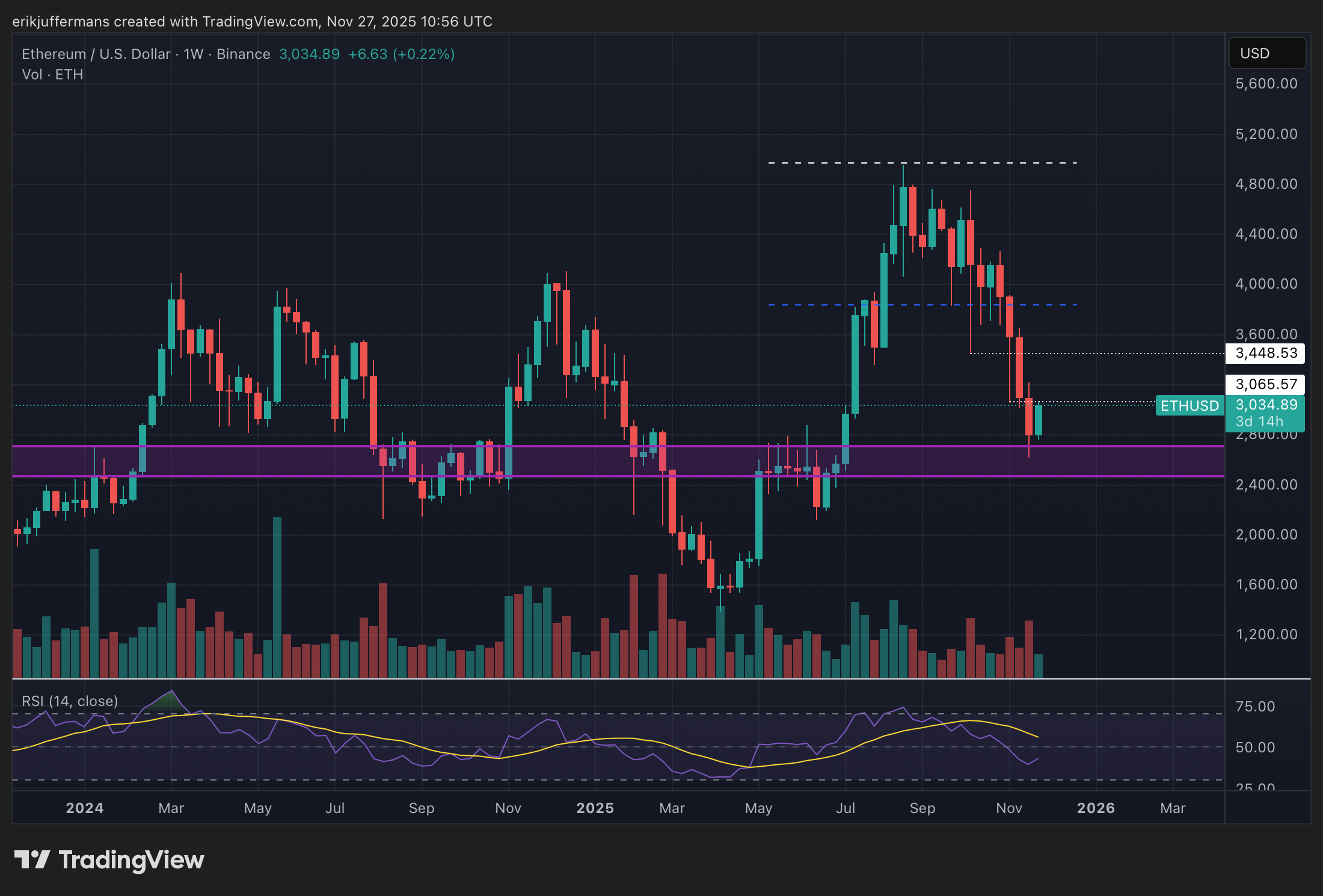This screenshot has height=896, width=1323.
Task: Select the Ethereum / U.S. Dollar symbol title
Action: [96, 54]
